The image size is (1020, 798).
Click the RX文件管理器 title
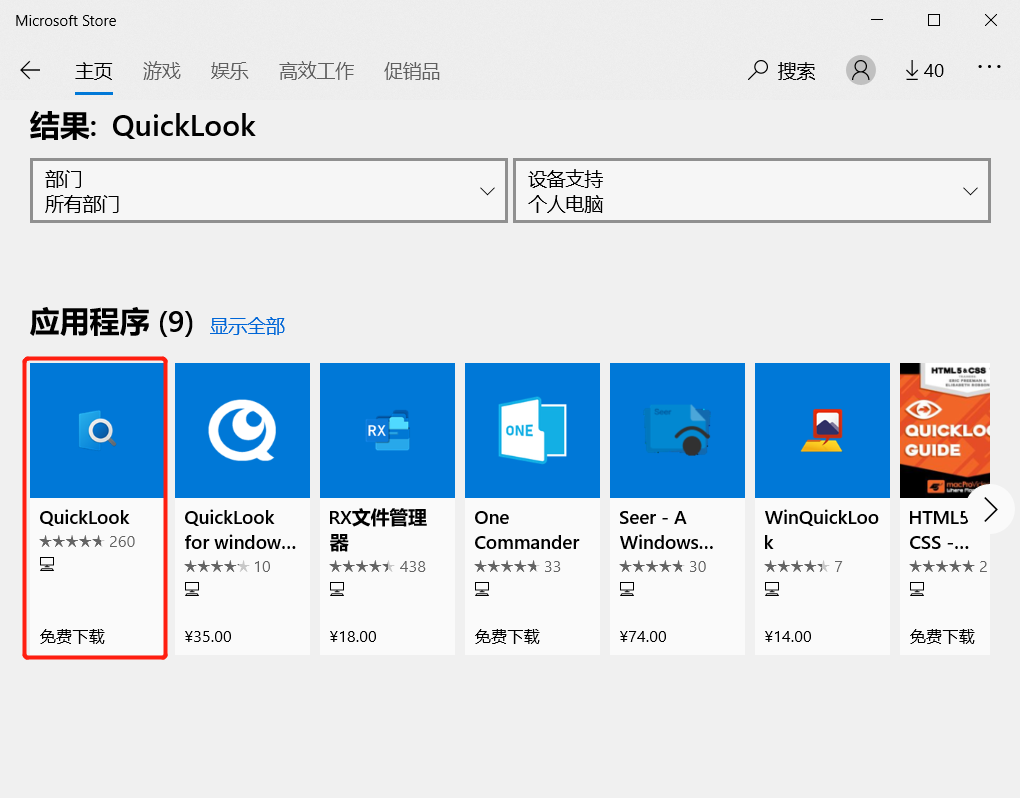pyautogui.click(x=378, y=529)
